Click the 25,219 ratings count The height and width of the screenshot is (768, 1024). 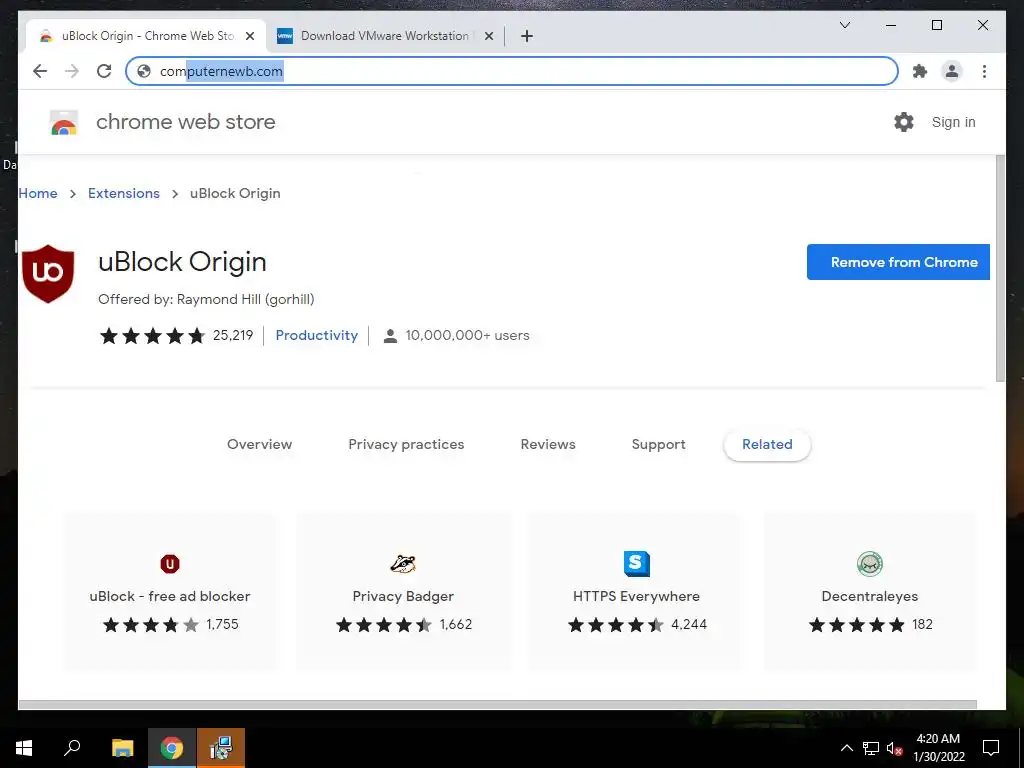(x=233, y=335)
